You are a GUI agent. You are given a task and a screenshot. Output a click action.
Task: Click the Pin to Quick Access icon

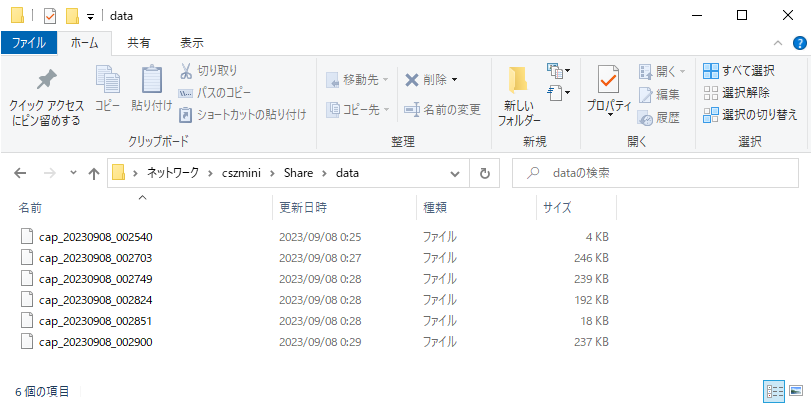coord(46,80)
